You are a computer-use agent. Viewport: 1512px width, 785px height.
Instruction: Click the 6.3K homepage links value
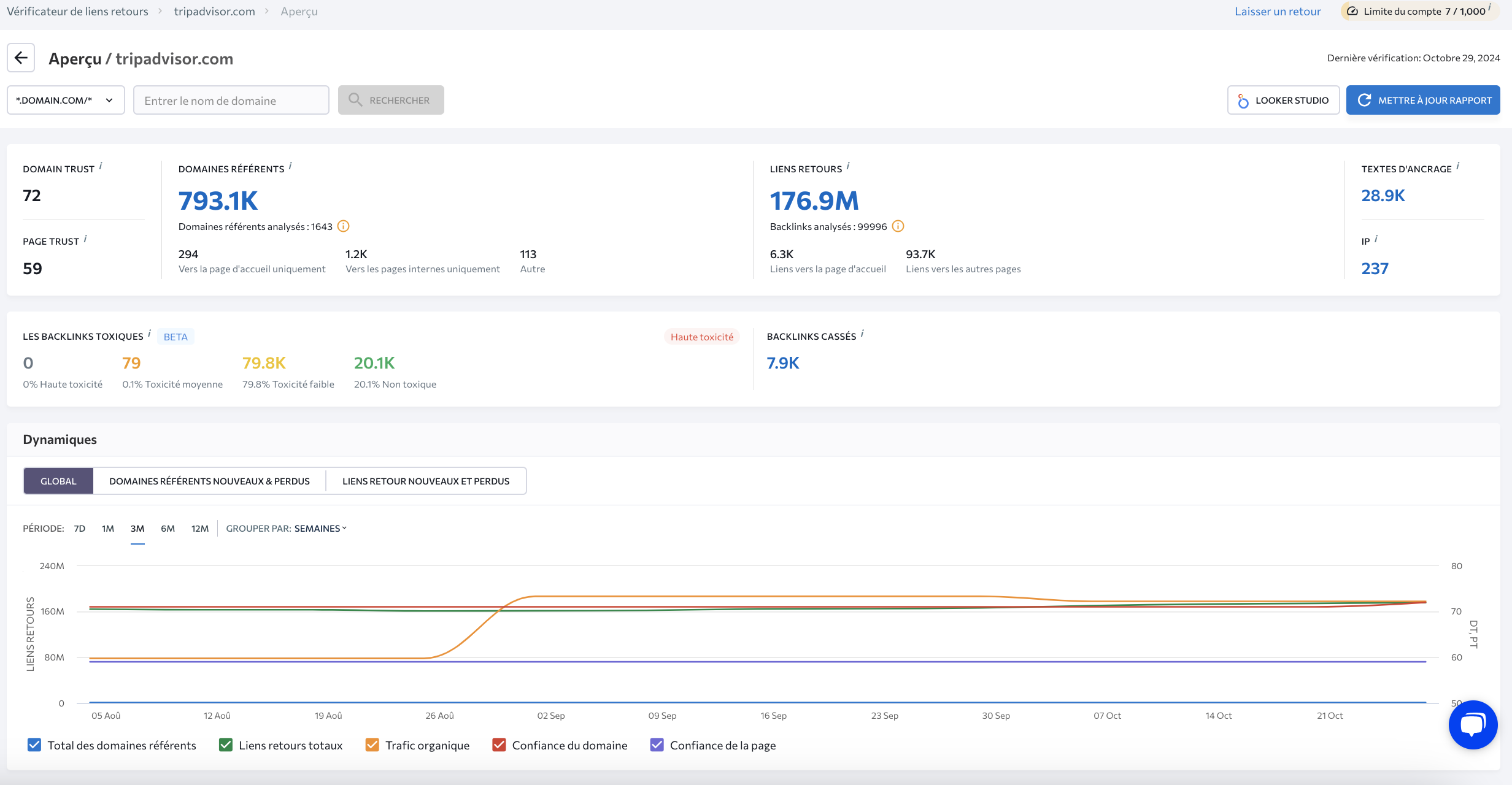(x=782, y=254)
